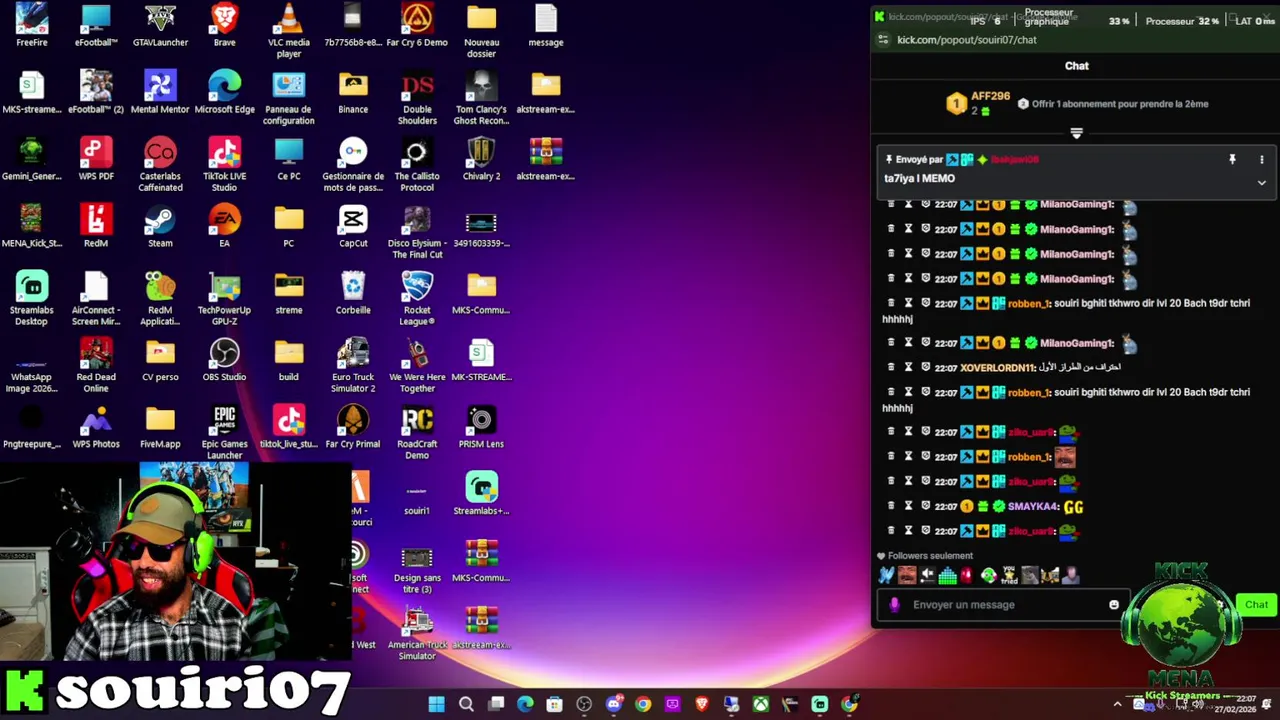Open the CapCut shortcut

point(353,227)
